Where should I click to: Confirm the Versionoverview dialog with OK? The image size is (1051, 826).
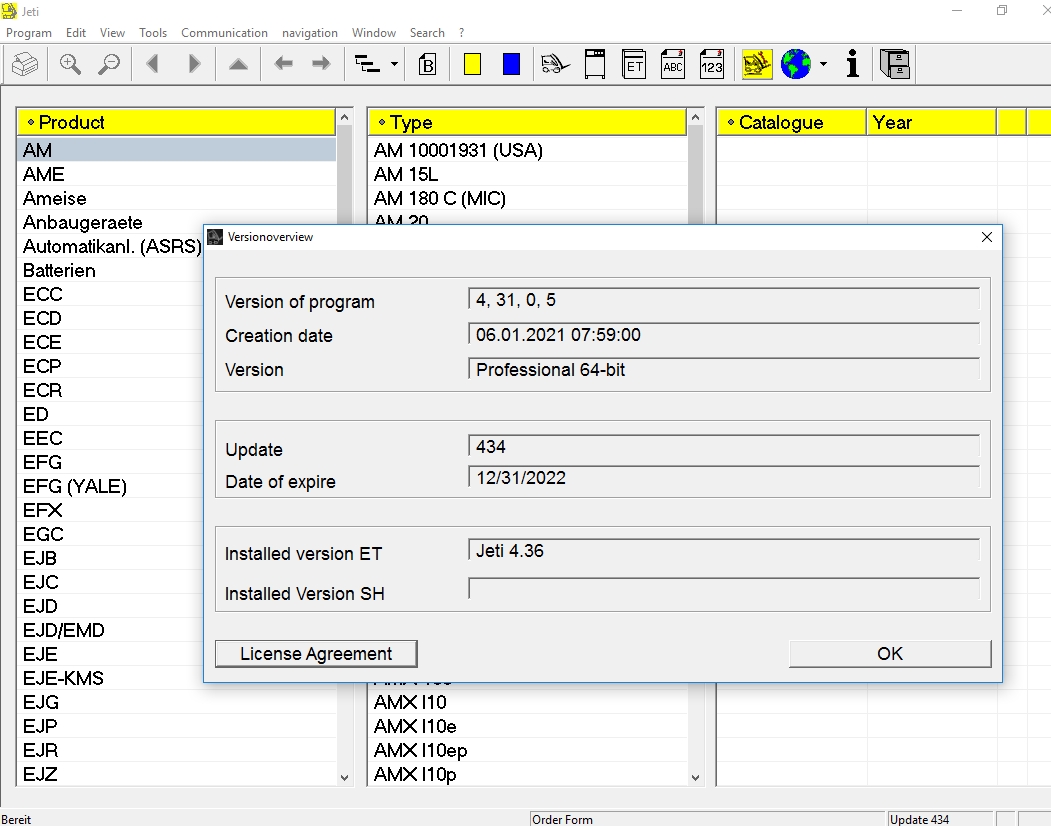[x=889, y=653]
